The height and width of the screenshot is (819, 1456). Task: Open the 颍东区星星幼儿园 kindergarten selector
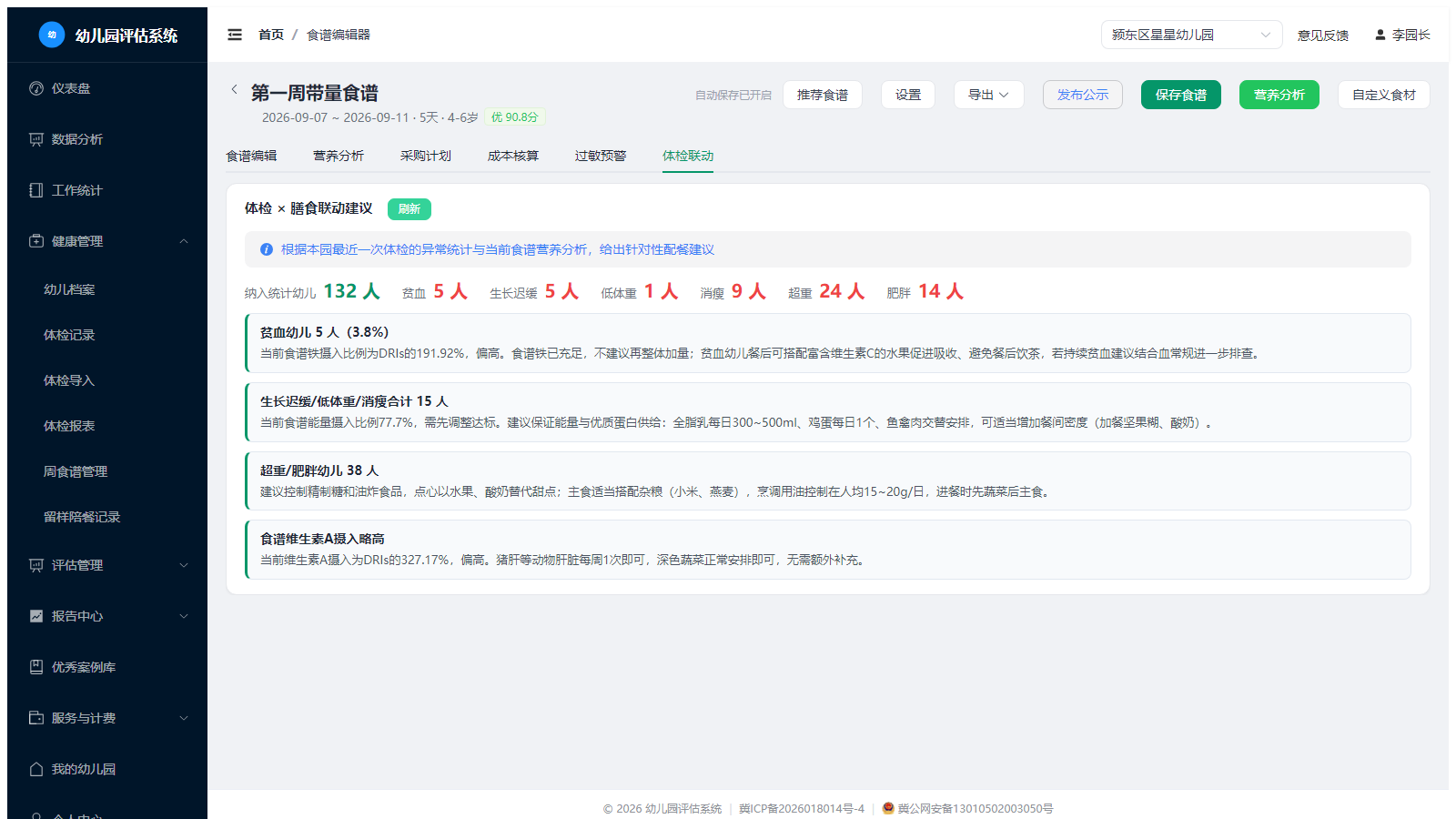tap(1191, 35)
